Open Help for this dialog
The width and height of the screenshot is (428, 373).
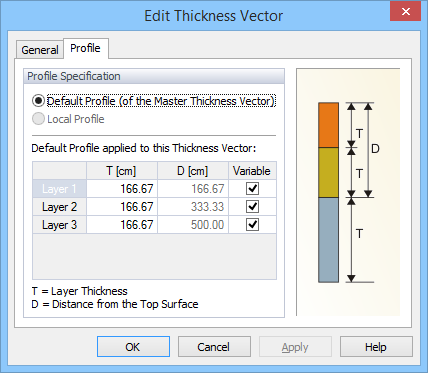tap(376, 347)
